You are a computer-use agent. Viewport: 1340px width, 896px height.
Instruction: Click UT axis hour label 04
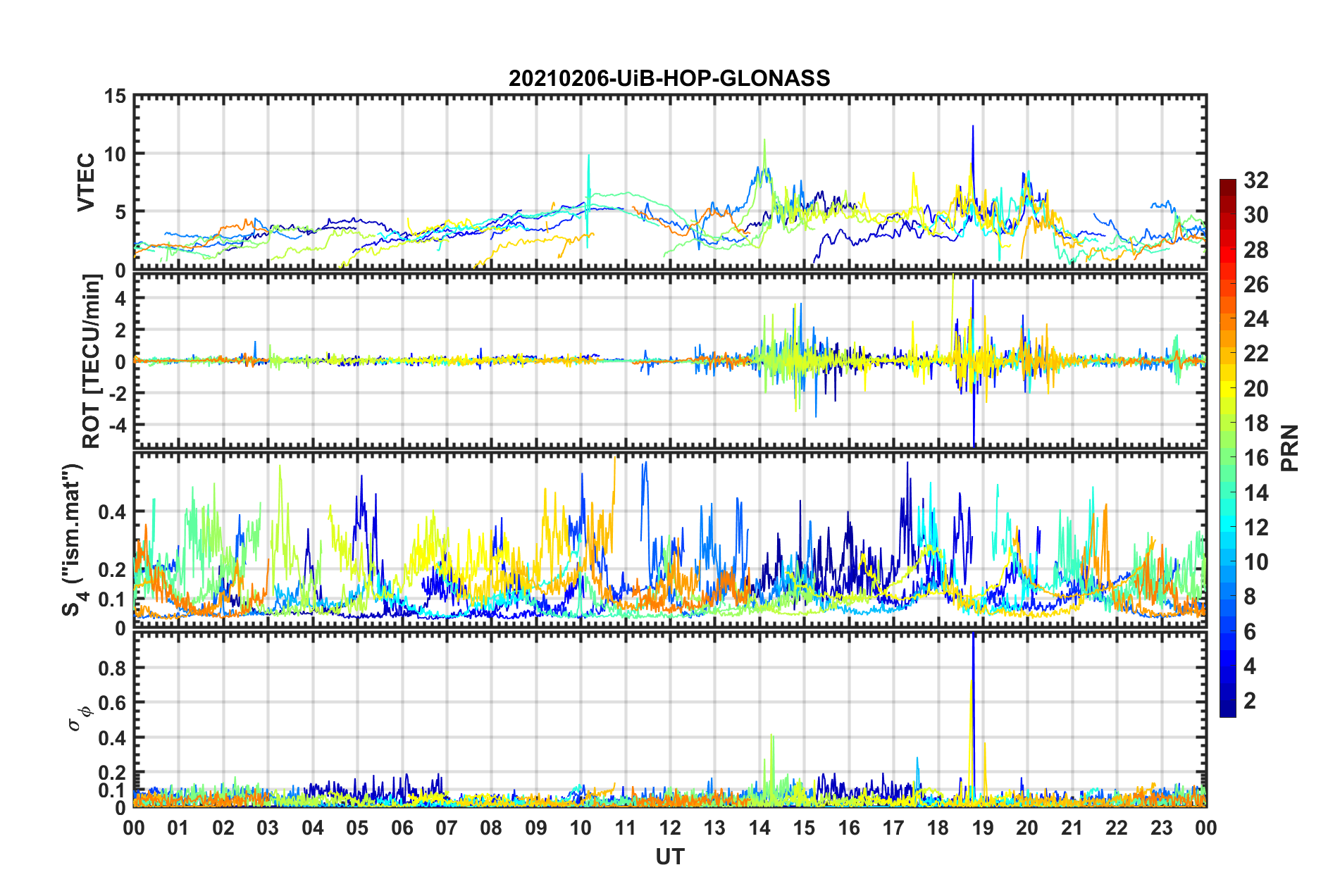[313, 828]
